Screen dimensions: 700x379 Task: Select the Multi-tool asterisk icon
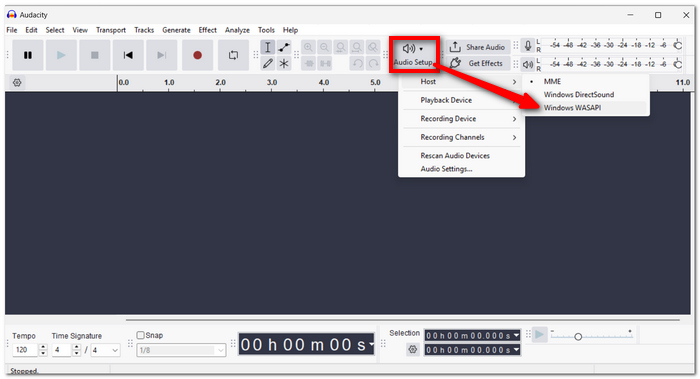[284, 63]
